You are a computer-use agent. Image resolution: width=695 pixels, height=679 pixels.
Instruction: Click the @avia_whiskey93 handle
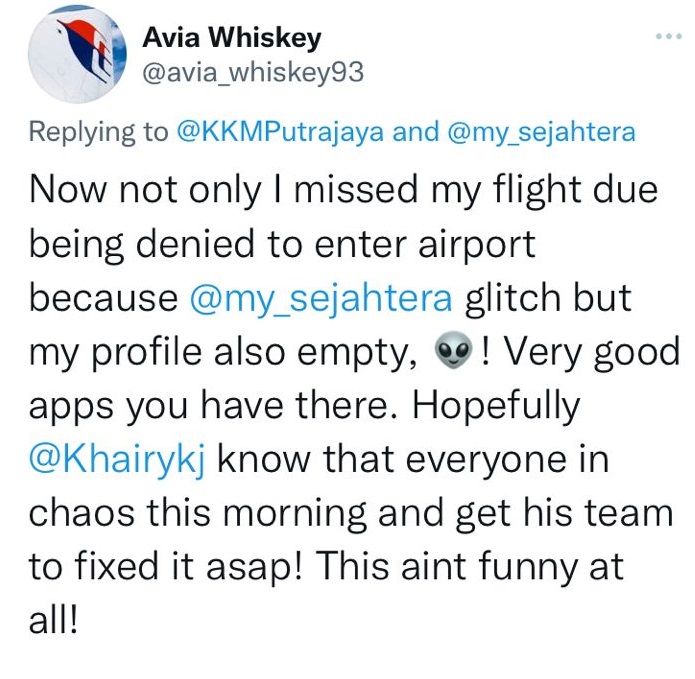coord(255,73)
